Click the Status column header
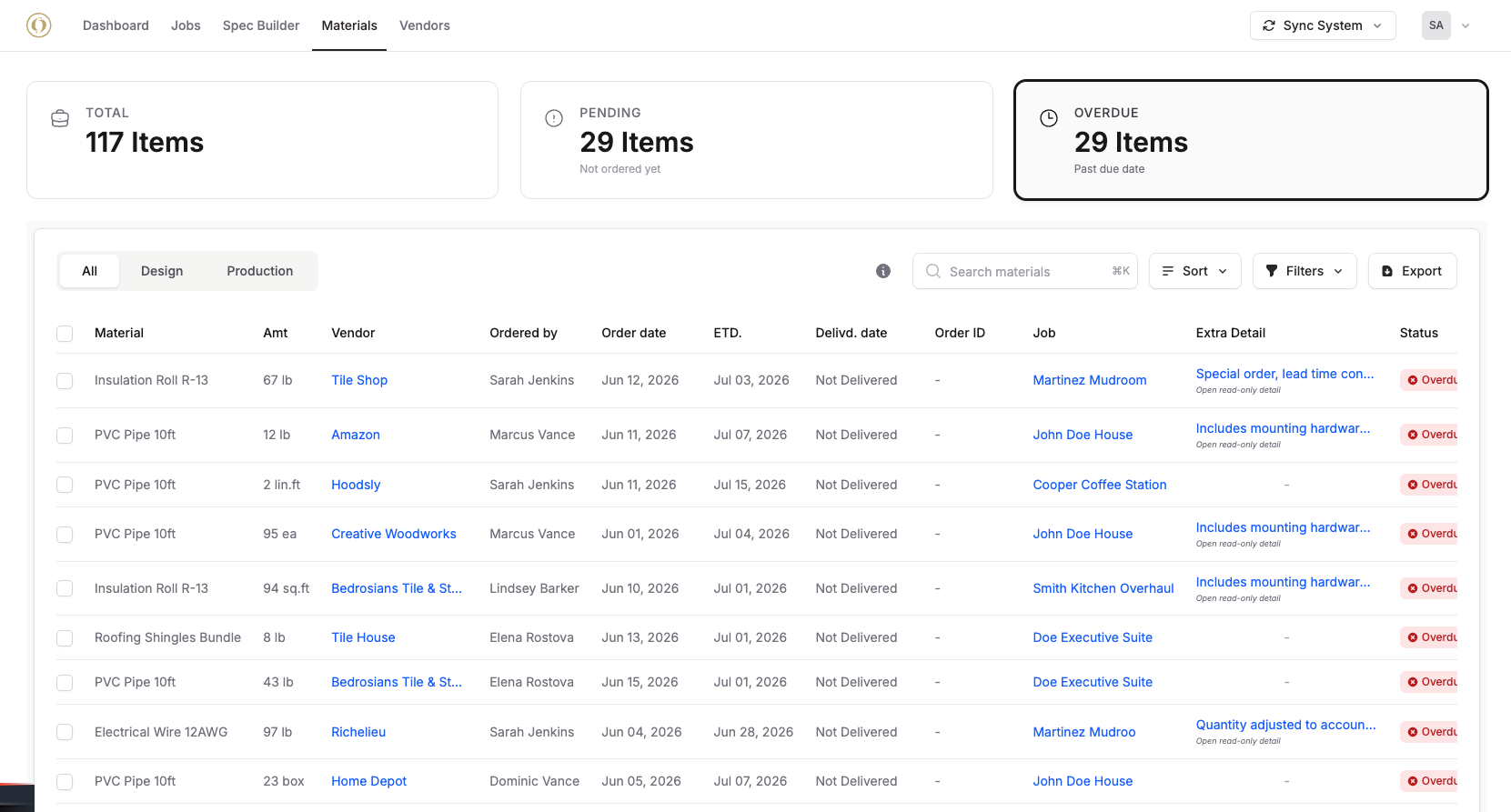This screenshot has height=812, width=1511. point(1419,333)
